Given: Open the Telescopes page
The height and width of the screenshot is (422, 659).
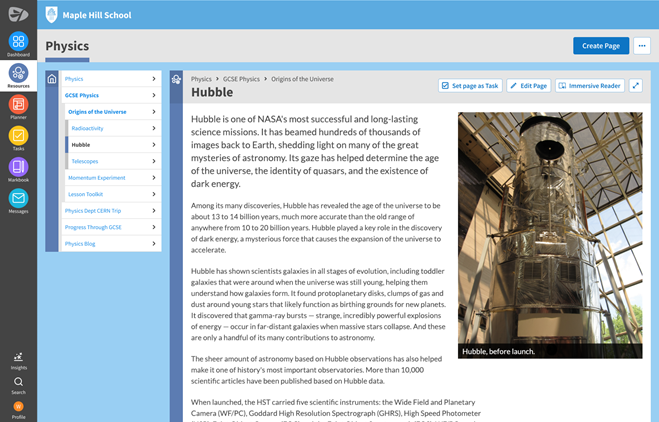Looking at the screenshot, I should 85,161.
